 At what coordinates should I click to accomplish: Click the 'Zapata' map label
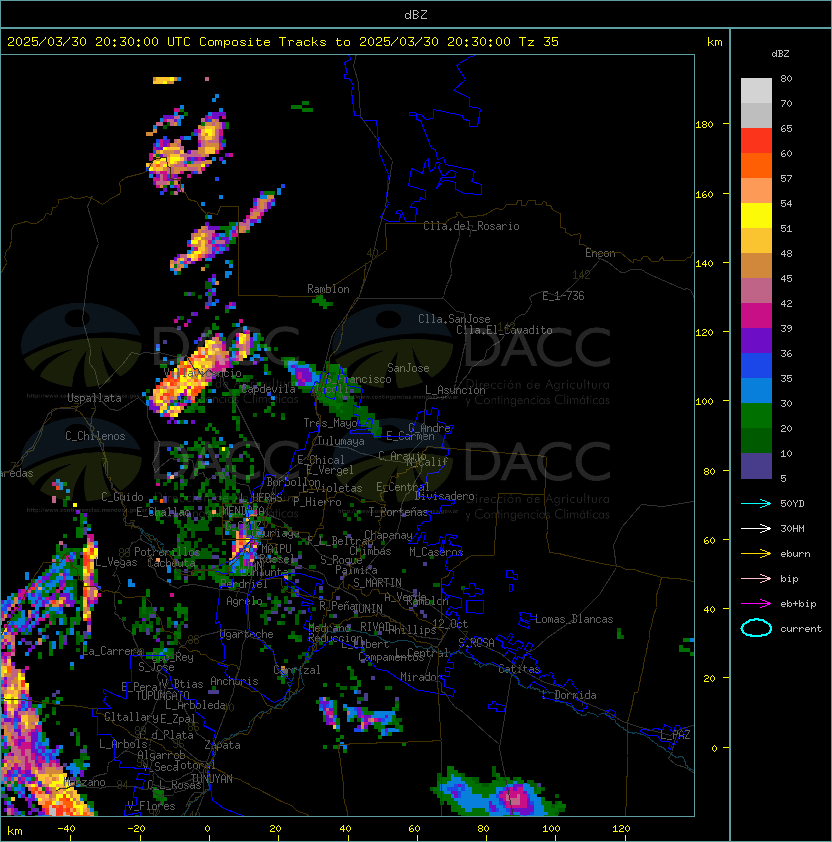click(x=222, y=745)
